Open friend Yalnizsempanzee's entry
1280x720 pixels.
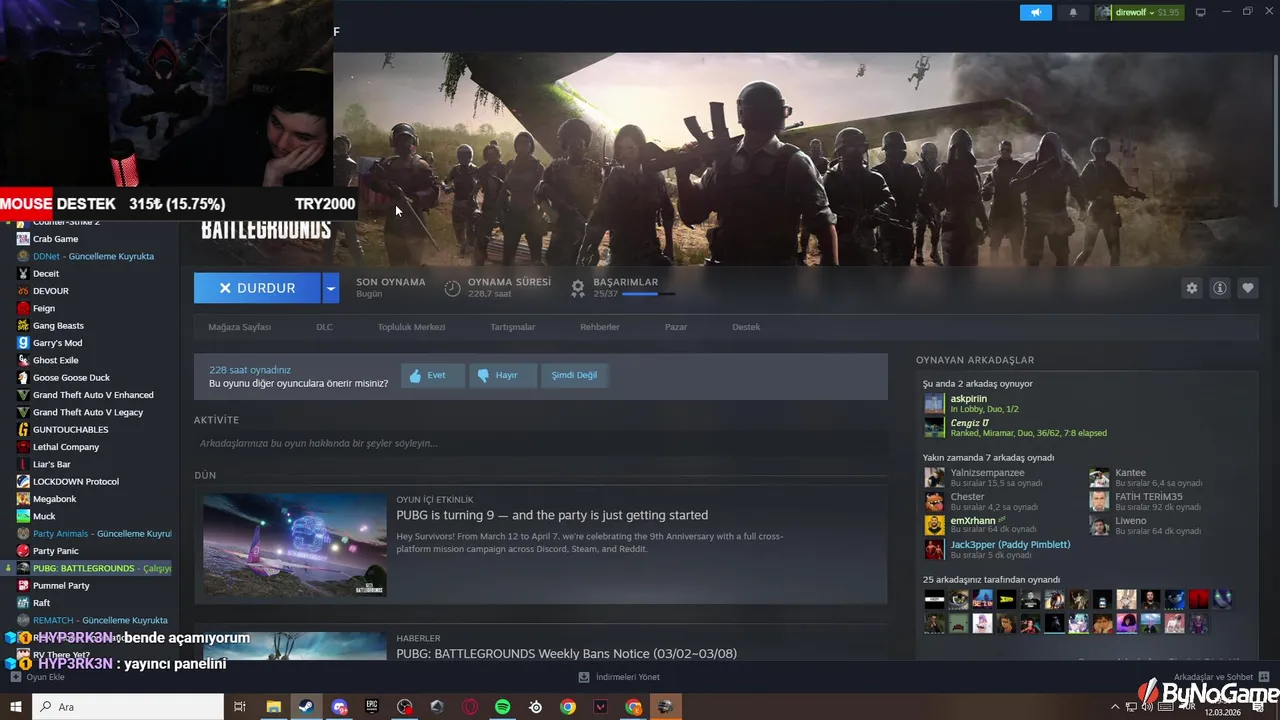[987, 472]
